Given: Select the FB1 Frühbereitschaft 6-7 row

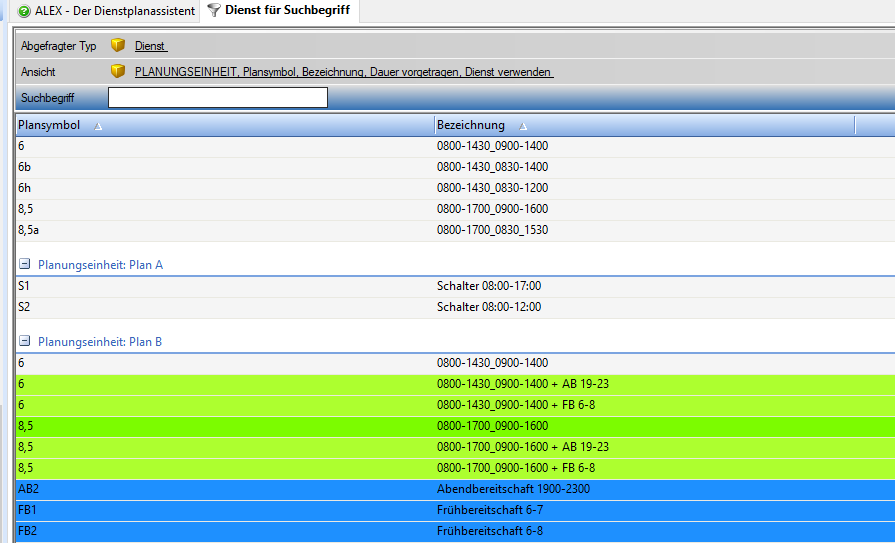Looking at the screenshot, I should [x=450, y=510].
